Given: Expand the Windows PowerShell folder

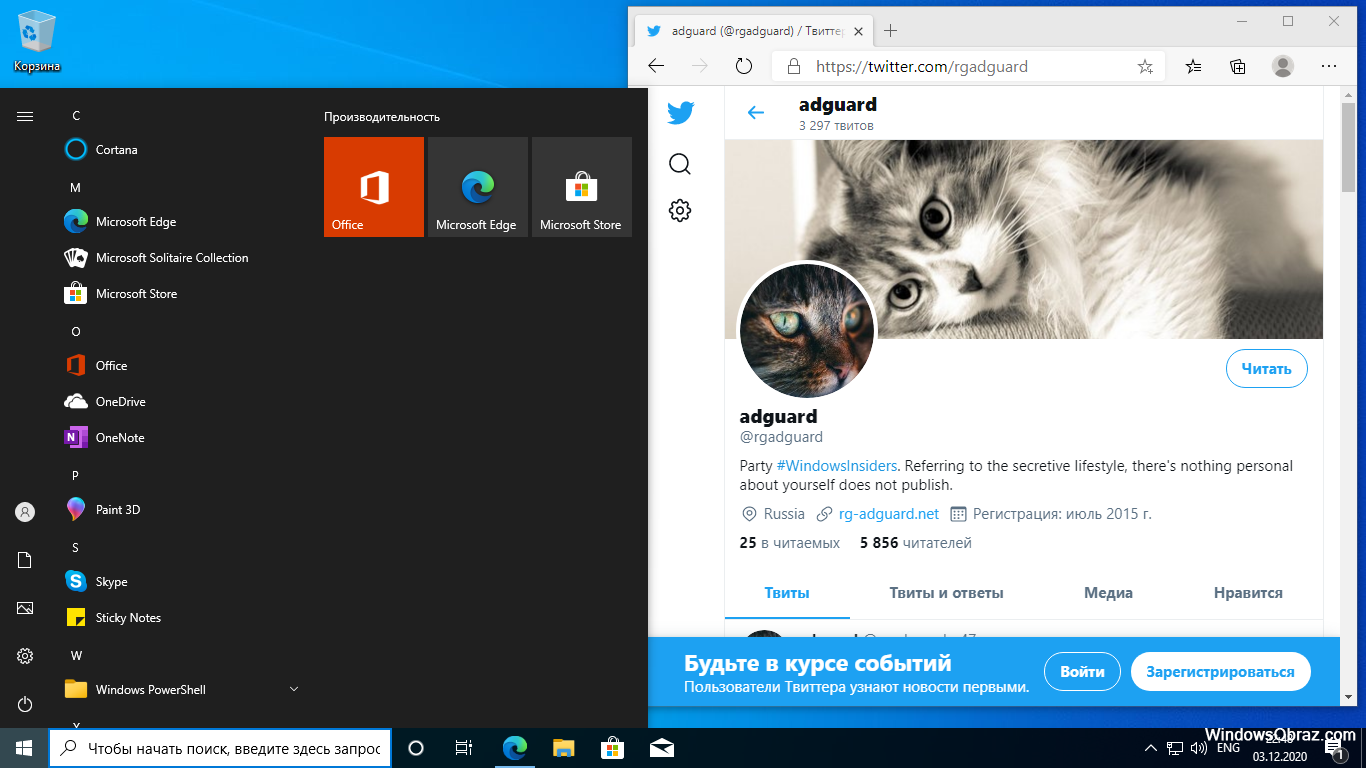Looking at the screenshot, I should point(294,689).
